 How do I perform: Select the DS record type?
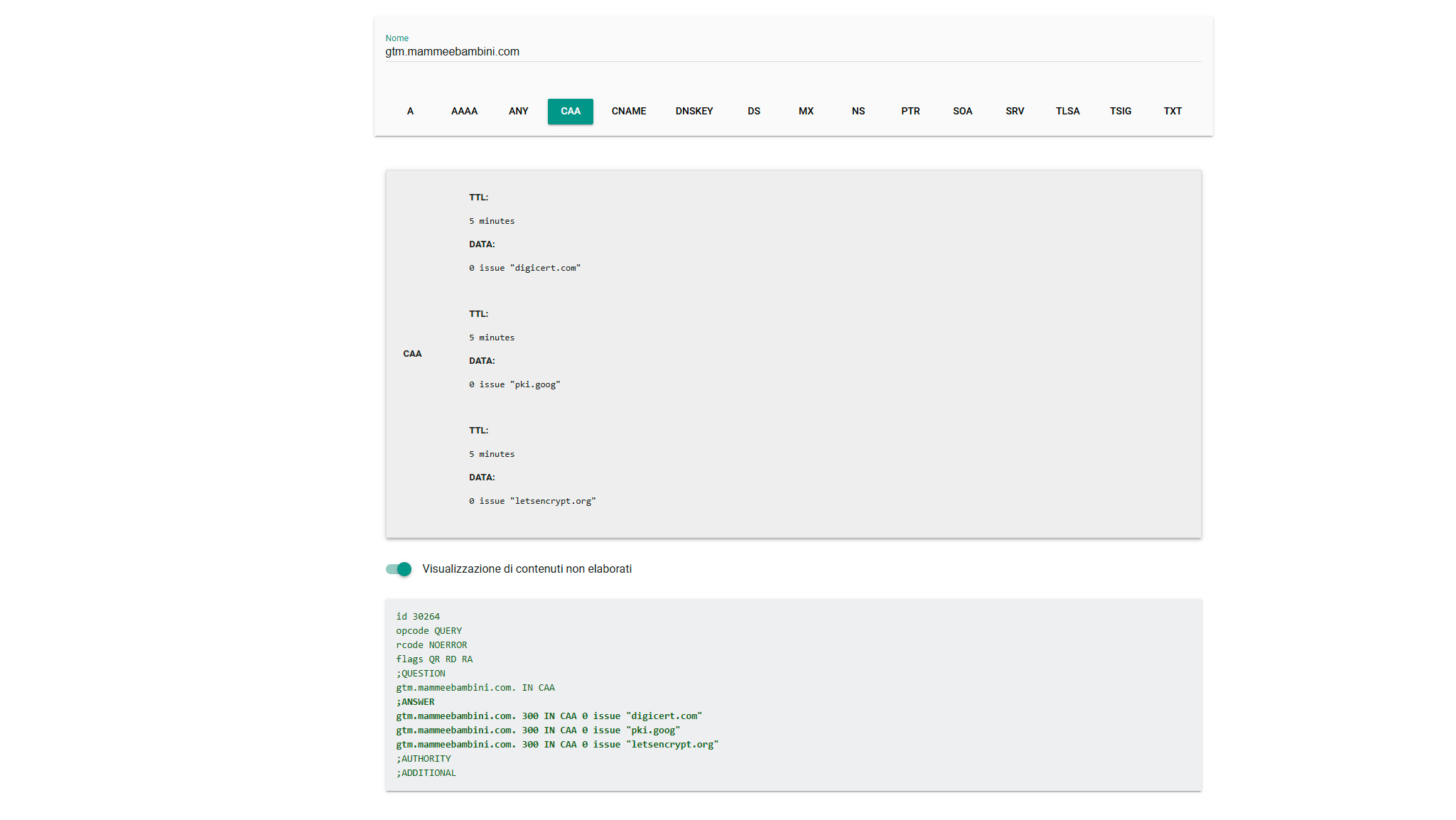753,112
